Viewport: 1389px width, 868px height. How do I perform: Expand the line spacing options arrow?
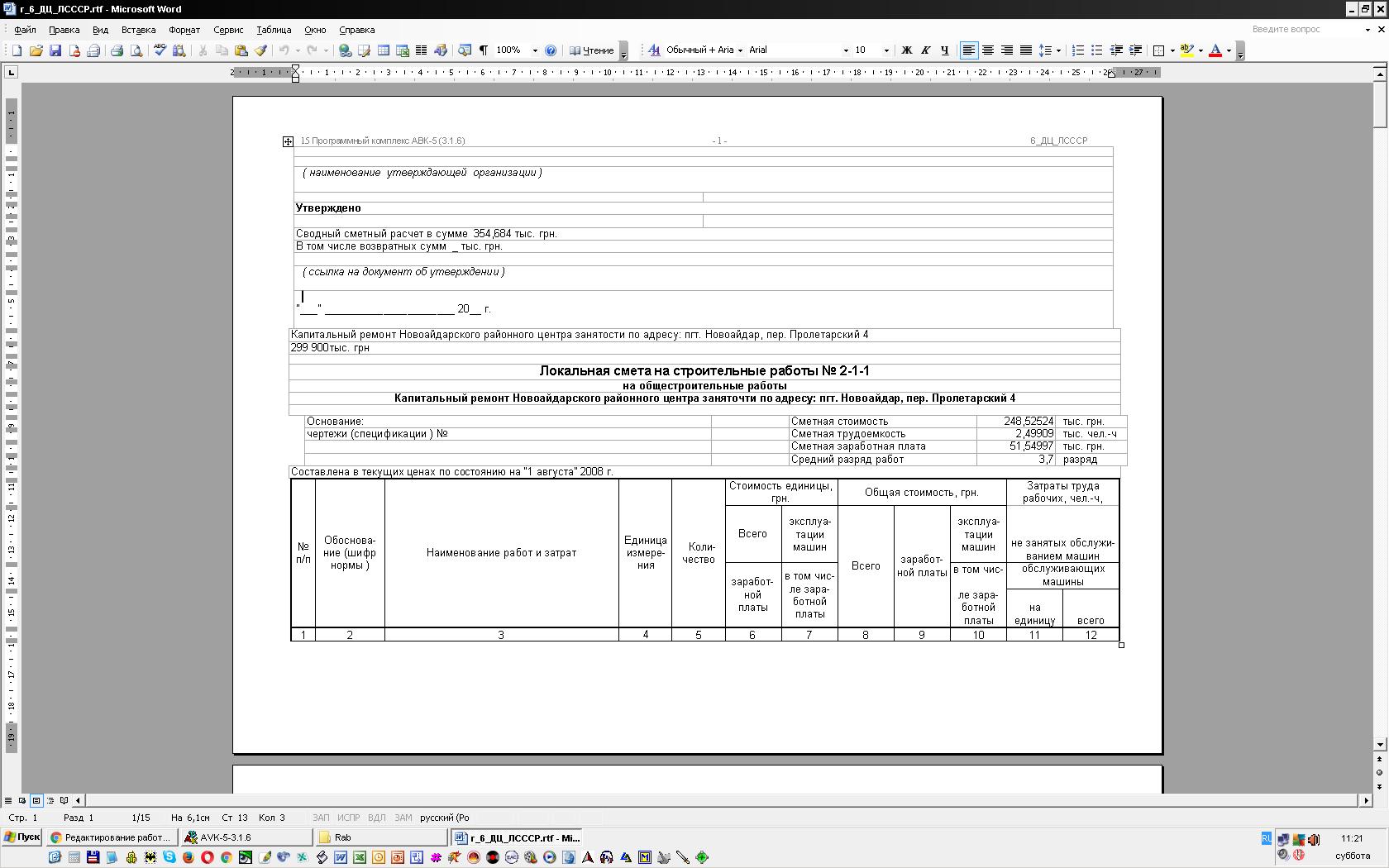(1058, 50)
